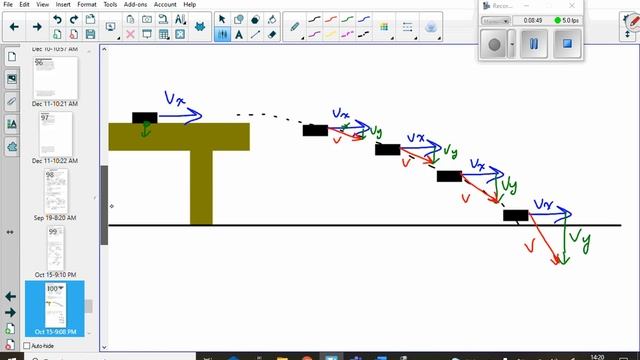Undo the last action
This screenshot has width=640, height=360.
pyautogui.click(x=57, y=19)
